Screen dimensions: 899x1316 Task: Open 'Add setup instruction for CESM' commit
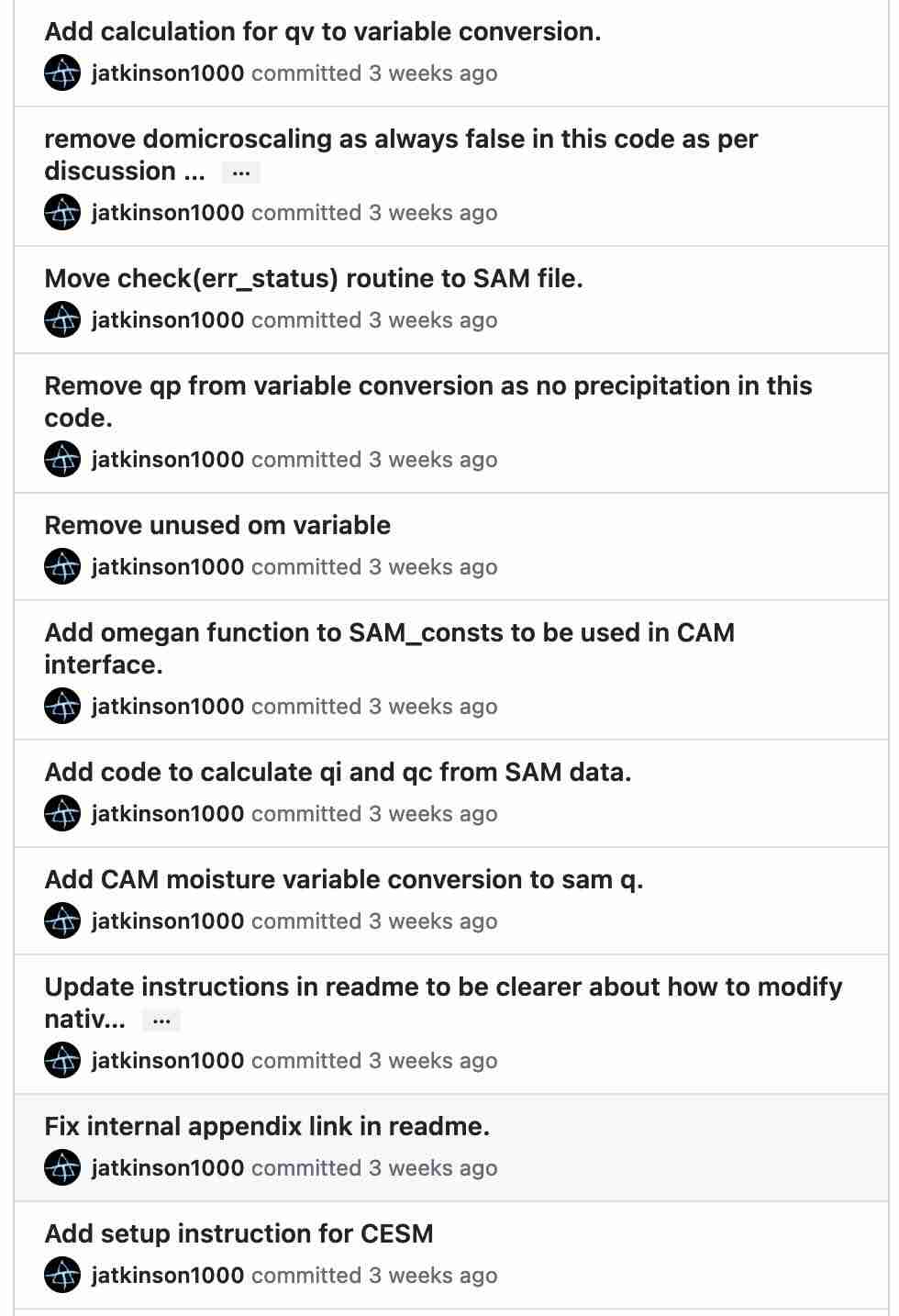[x=239, y=1234]
